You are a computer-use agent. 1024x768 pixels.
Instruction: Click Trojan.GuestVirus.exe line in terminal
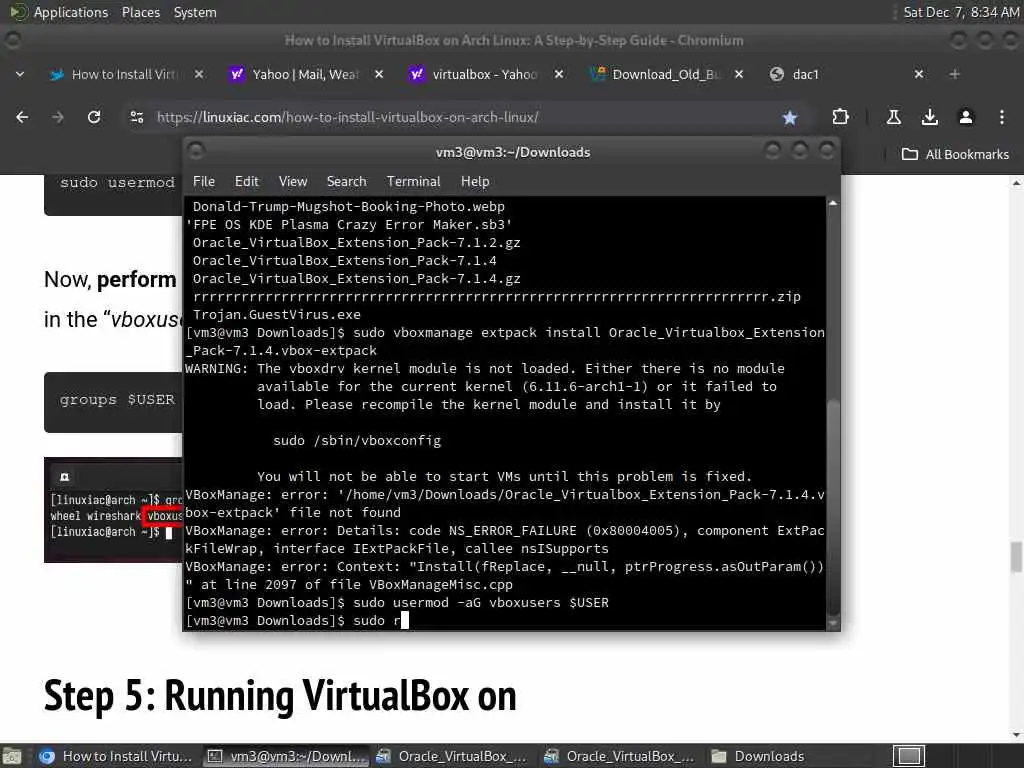pos(277,314)
